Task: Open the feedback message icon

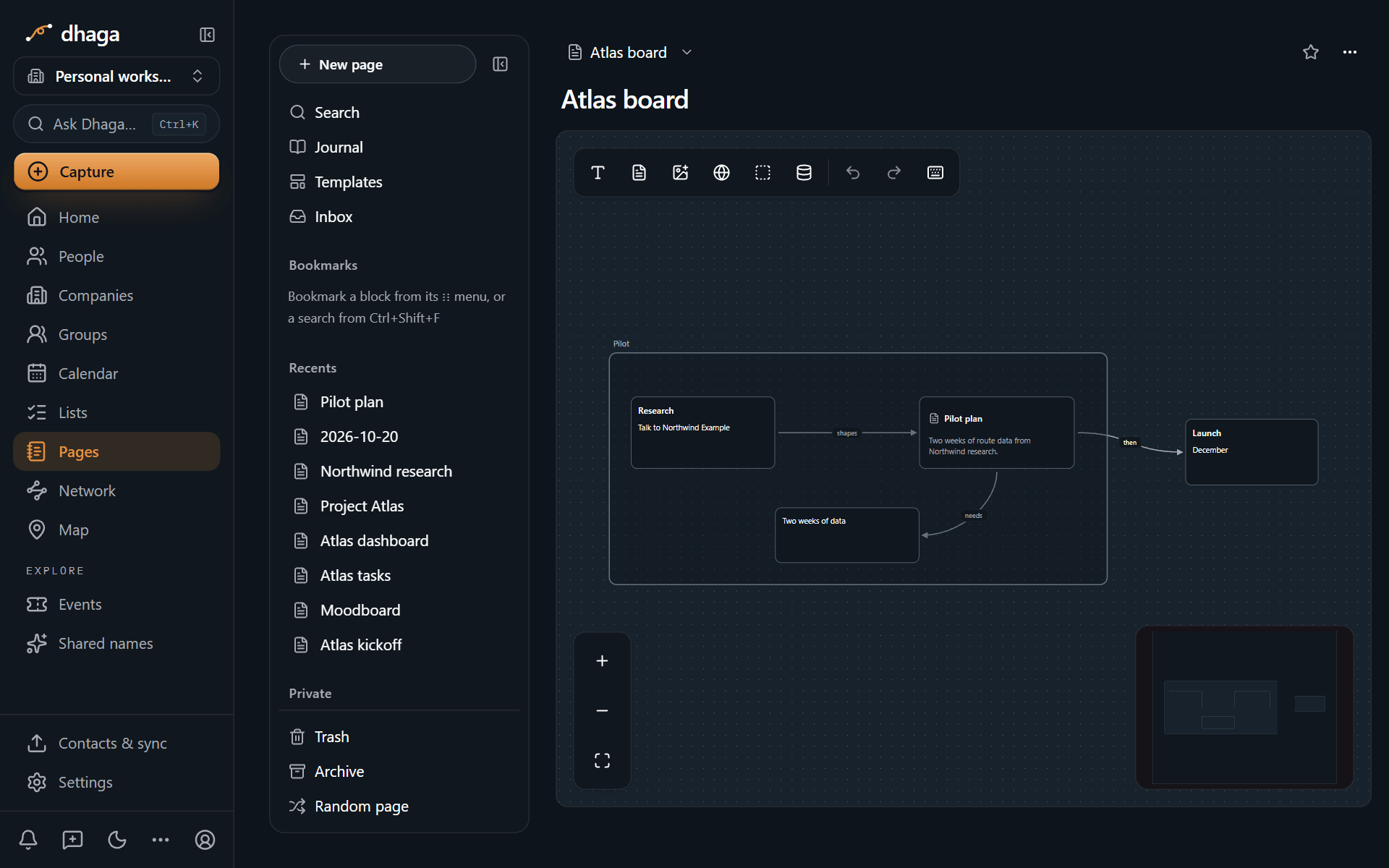Action: tap(72, 840)
